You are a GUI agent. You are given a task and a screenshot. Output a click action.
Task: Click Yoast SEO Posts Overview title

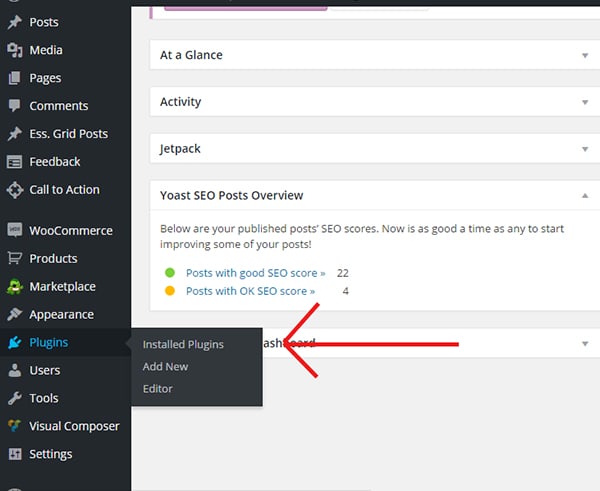point(232,195)
